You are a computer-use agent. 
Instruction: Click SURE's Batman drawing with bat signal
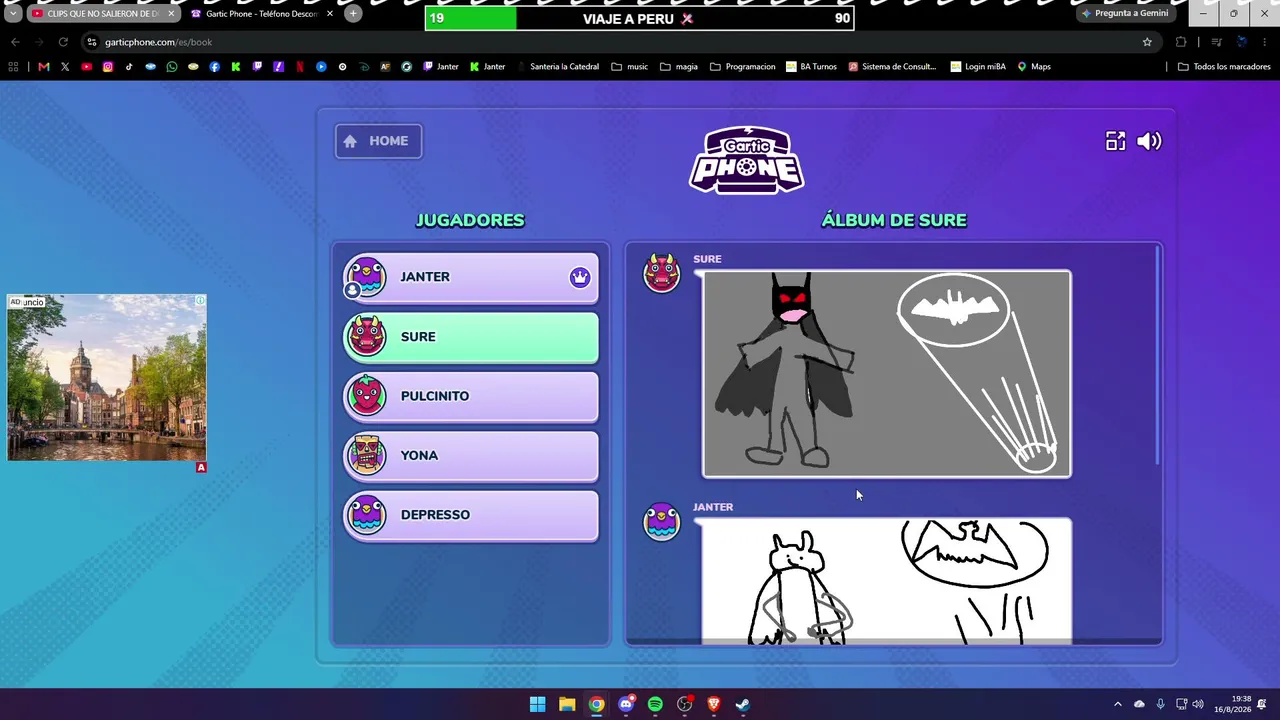[887, 374]
